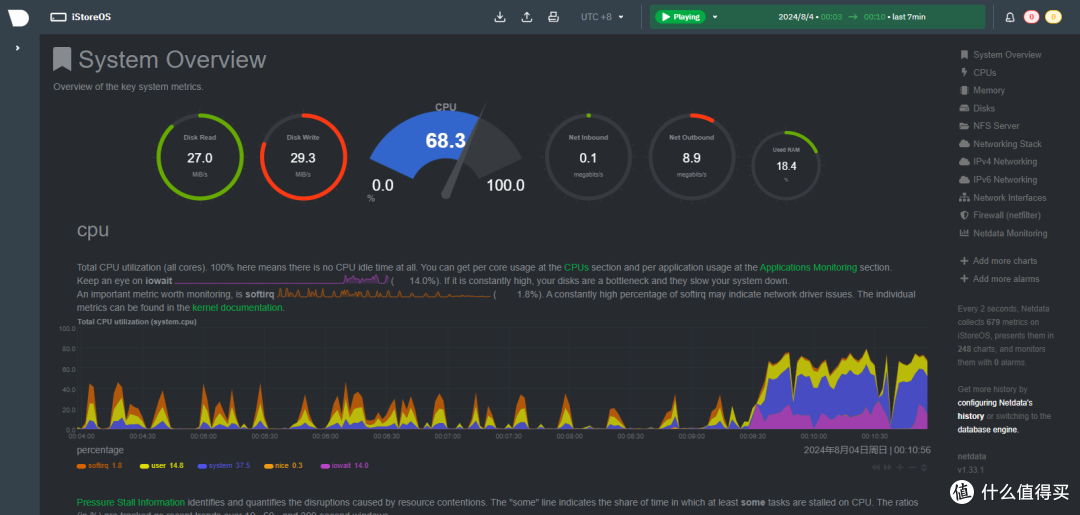Expand the Playing mode dropdown arrow
Viewport: 1080px width, 515px height.
point(715,17)
